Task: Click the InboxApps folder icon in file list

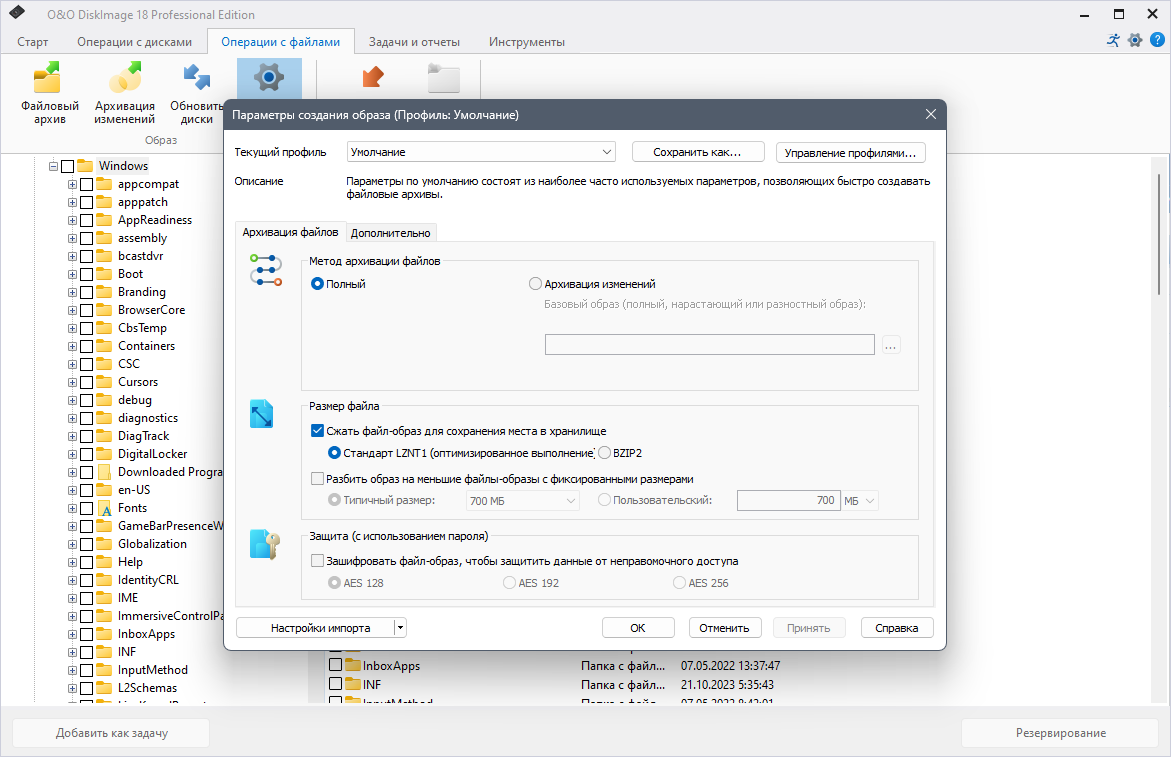Action: (x=352, y=665)
